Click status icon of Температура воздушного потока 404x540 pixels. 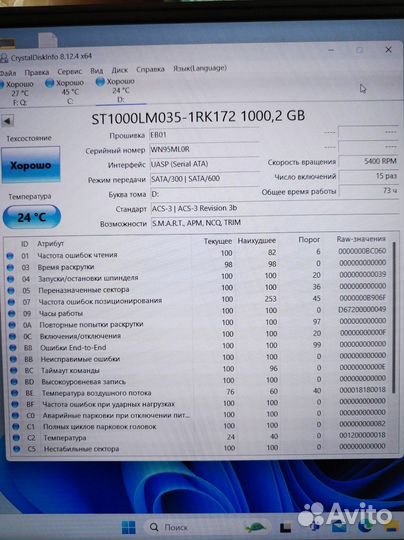(14, 393)
